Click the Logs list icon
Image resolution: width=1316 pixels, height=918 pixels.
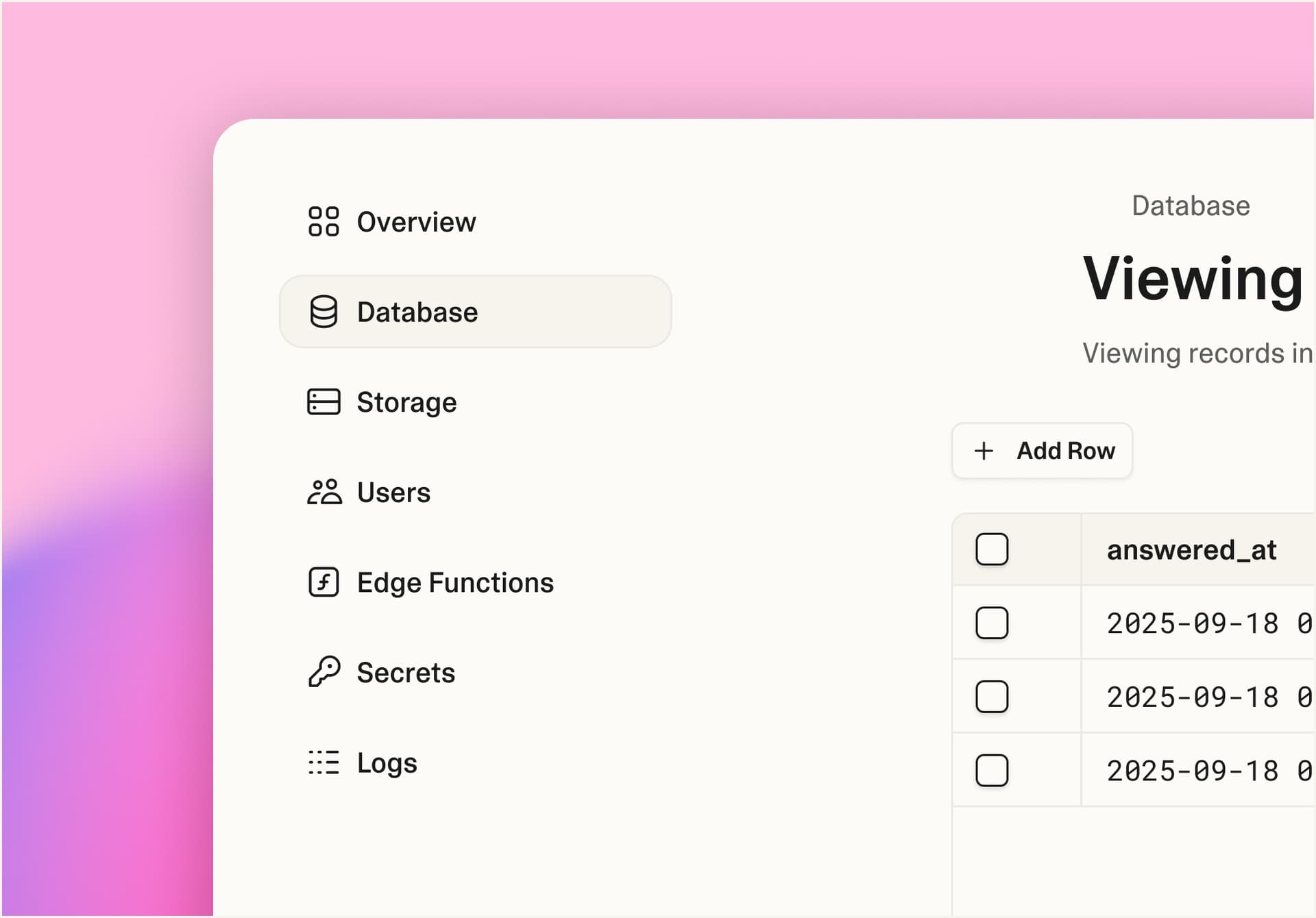(324, 762)
